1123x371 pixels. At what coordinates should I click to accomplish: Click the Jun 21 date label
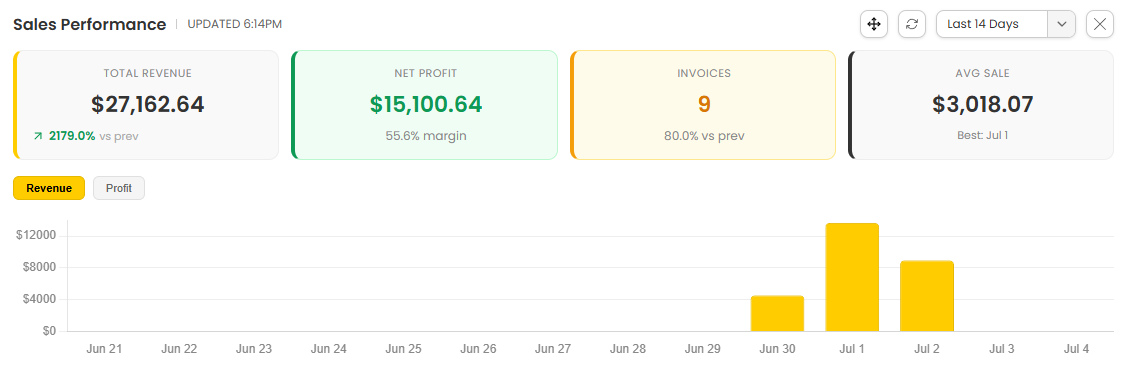[105, 350]
